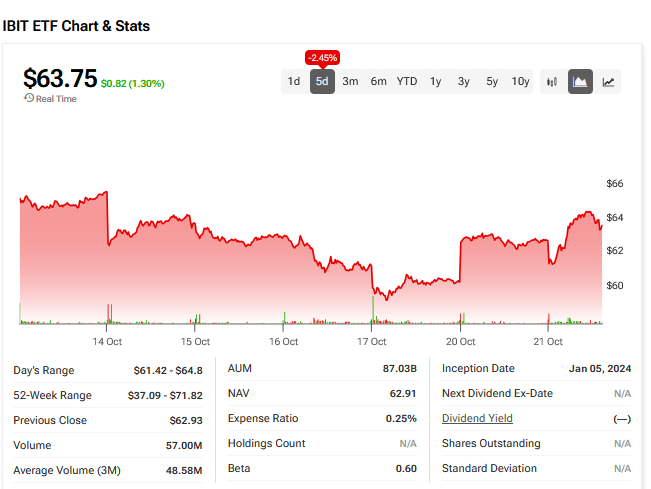Click the 14 Oct date marker
The image size is (651, 489).
coord(107,341)
